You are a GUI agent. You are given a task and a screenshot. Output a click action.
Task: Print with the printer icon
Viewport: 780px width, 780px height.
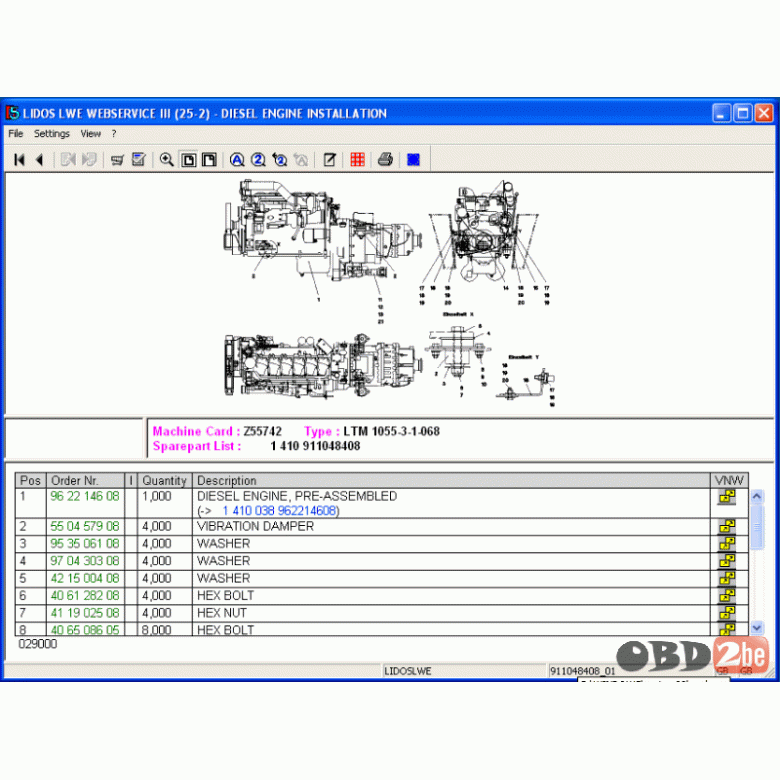coord(386,160)
